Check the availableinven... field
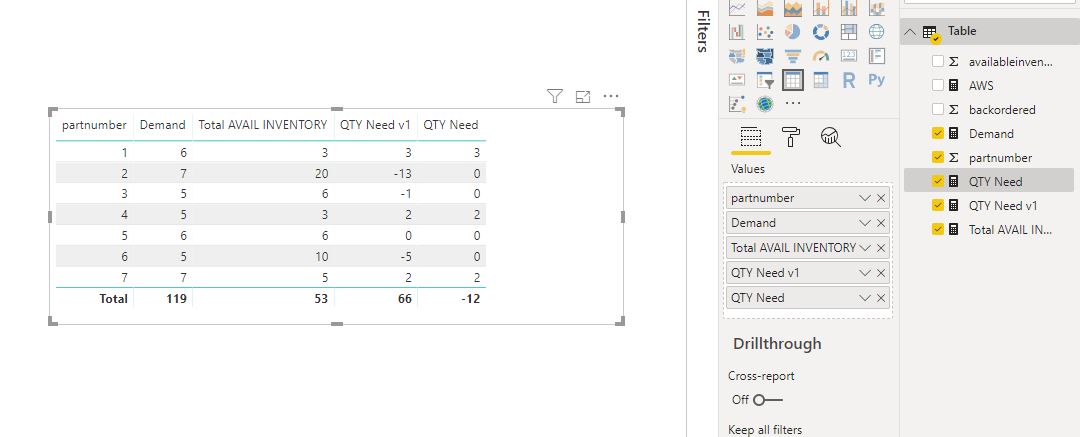Screen dimensions: 1080x437 tap(937, 61)
